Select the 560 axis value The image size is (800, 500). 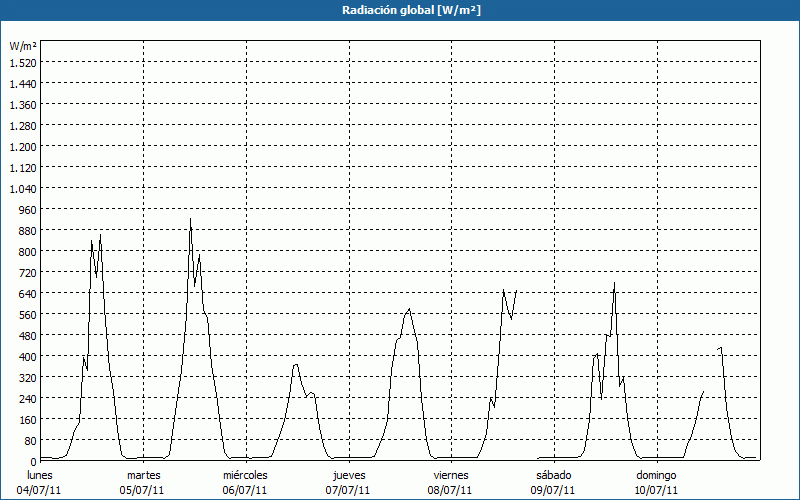[x=28, y=315]
